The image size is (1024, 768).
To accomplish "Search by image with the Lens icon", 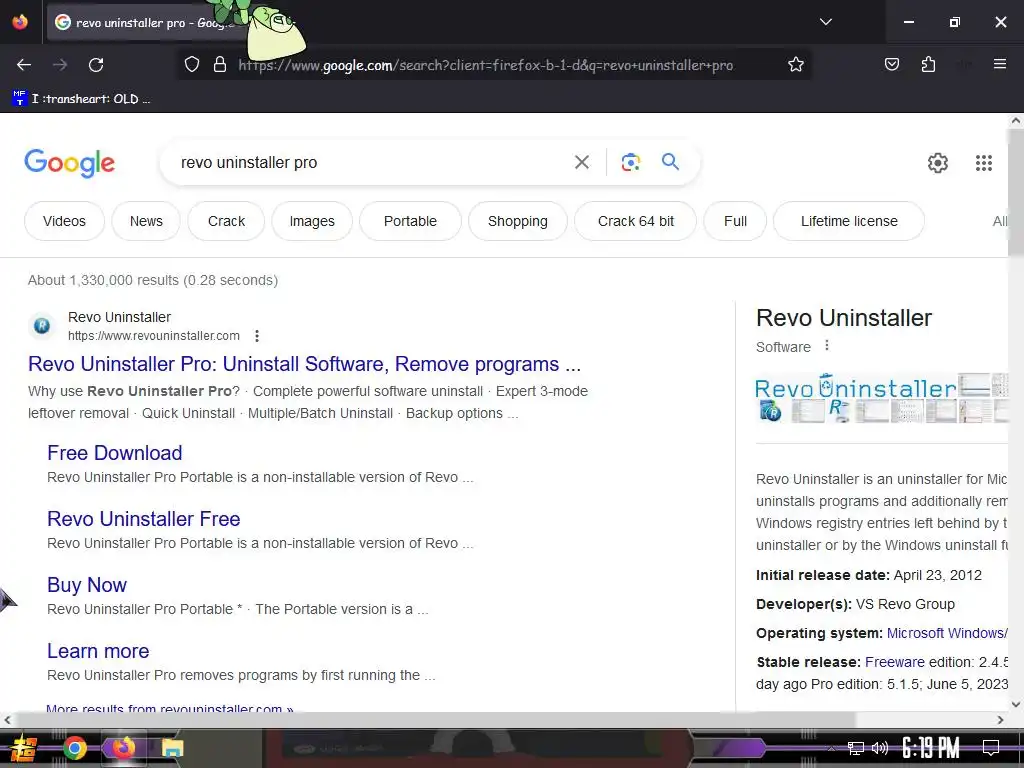I will 630,162.
